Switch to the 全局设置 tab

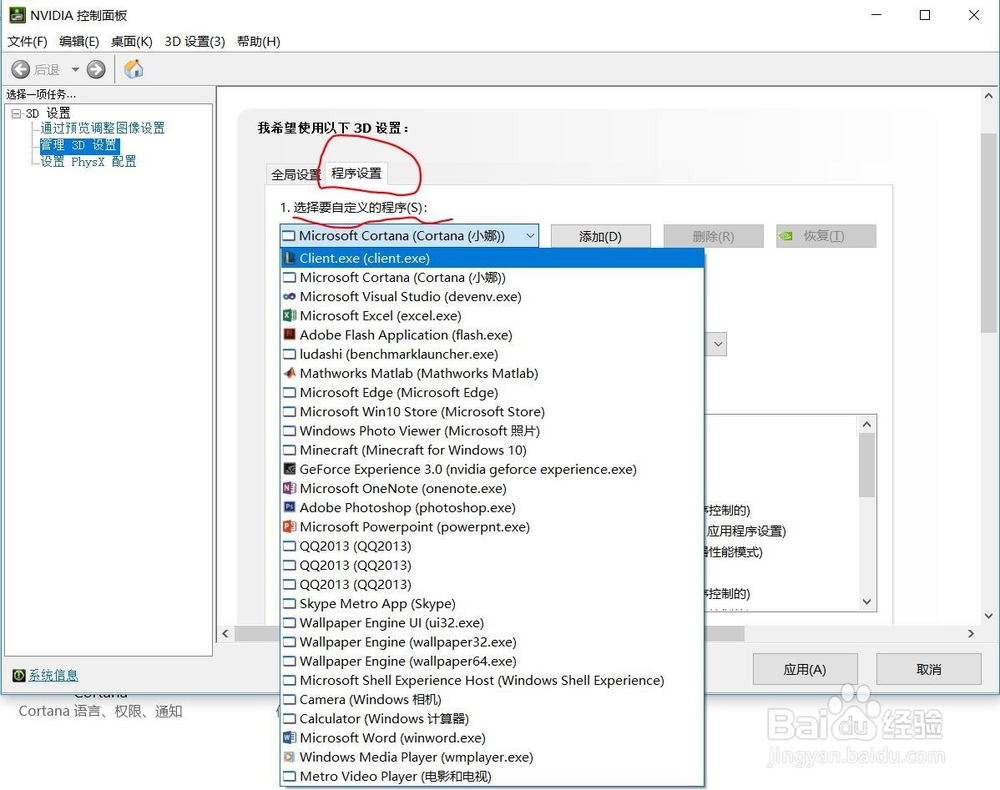295,175
